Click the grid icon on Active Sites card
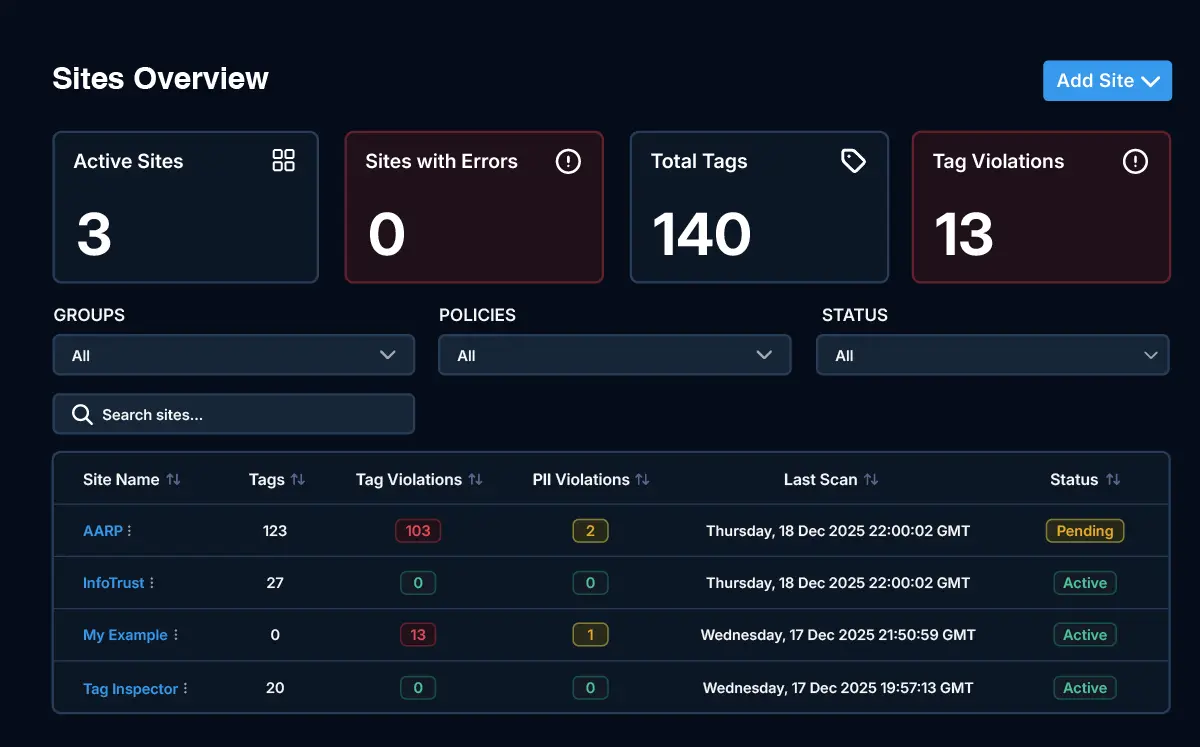This screenshot has height=747, width=1200. (x=284, y=161)
